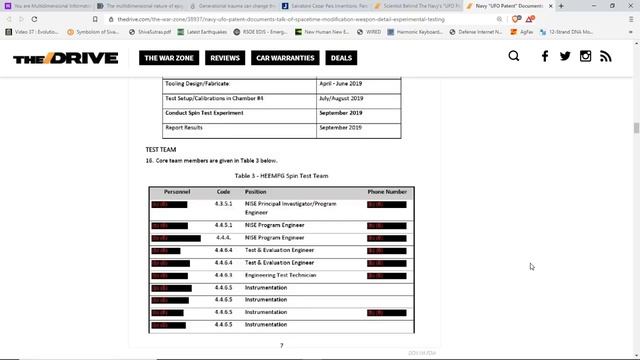Expand the bookmarks bar overflow arrow
This screenshot has width=640, height=360.
coord(631,32)
